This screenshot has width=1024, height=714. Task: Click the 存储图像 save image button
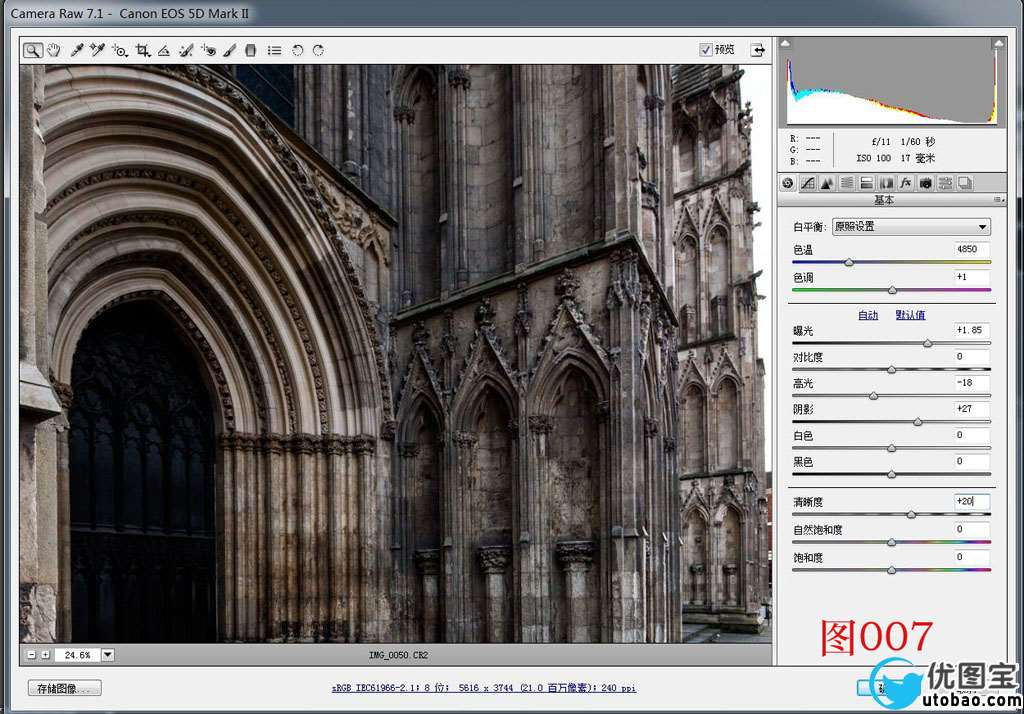(65, 688)
